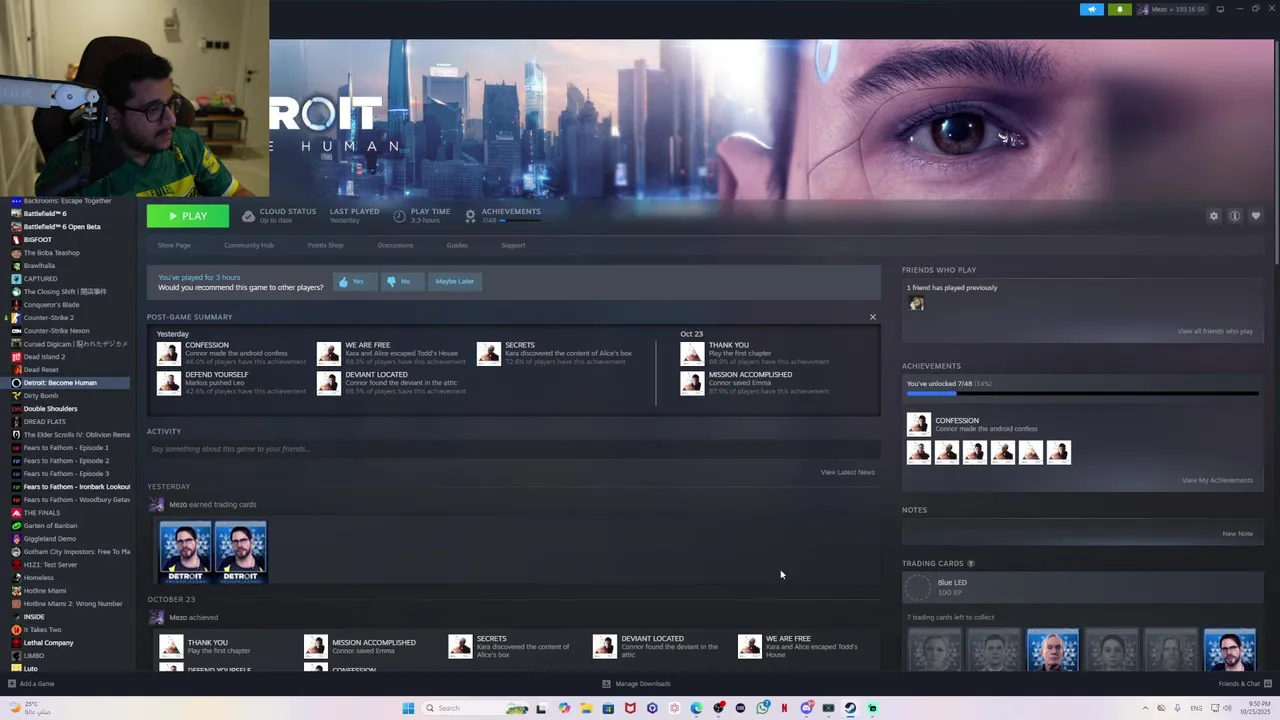Screen dimensions: 1280x720
Task: Open the Points Shop tab
Action: 325,245
